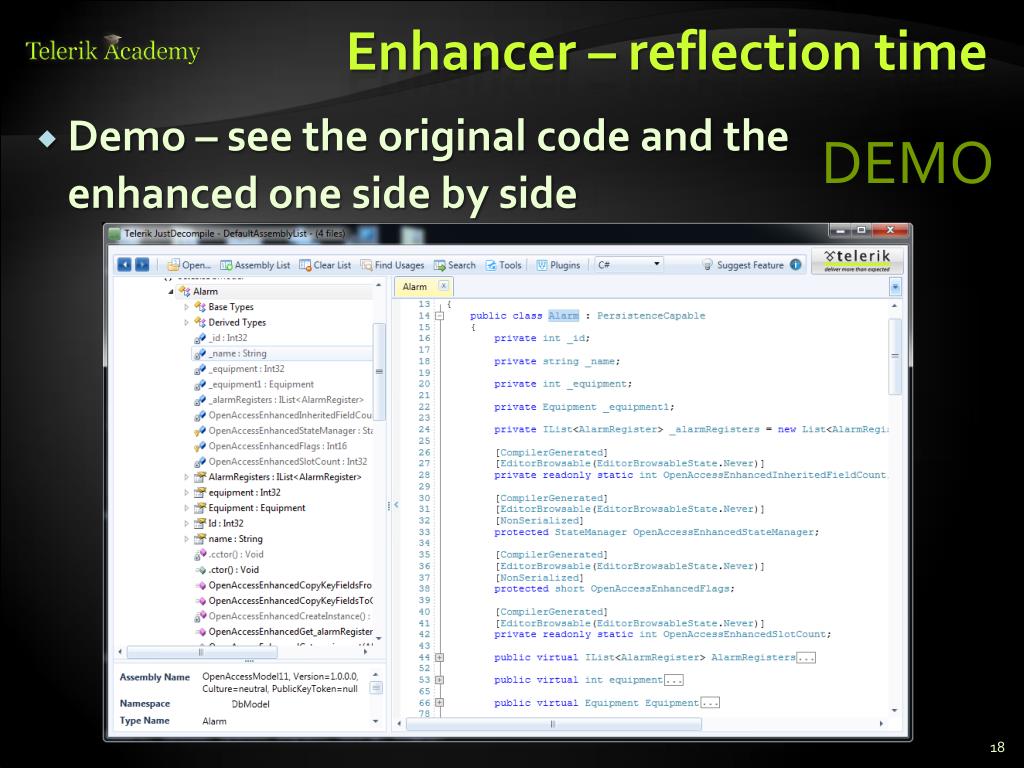The image size is (1024, 768).
Task: Click the OpenAccessEnhancedFlags field icon
Action: pos(200,447)
